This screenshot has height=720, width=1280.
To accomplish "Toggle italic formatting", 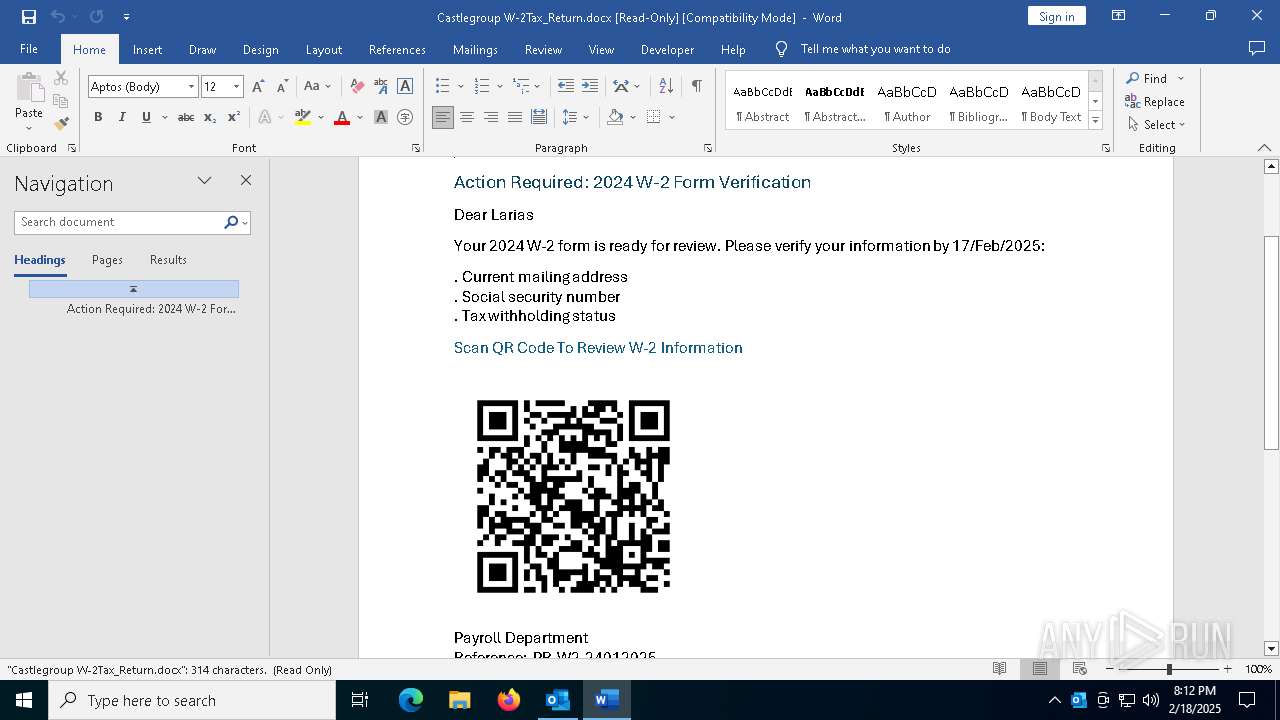I will click(x=122, y=117).
